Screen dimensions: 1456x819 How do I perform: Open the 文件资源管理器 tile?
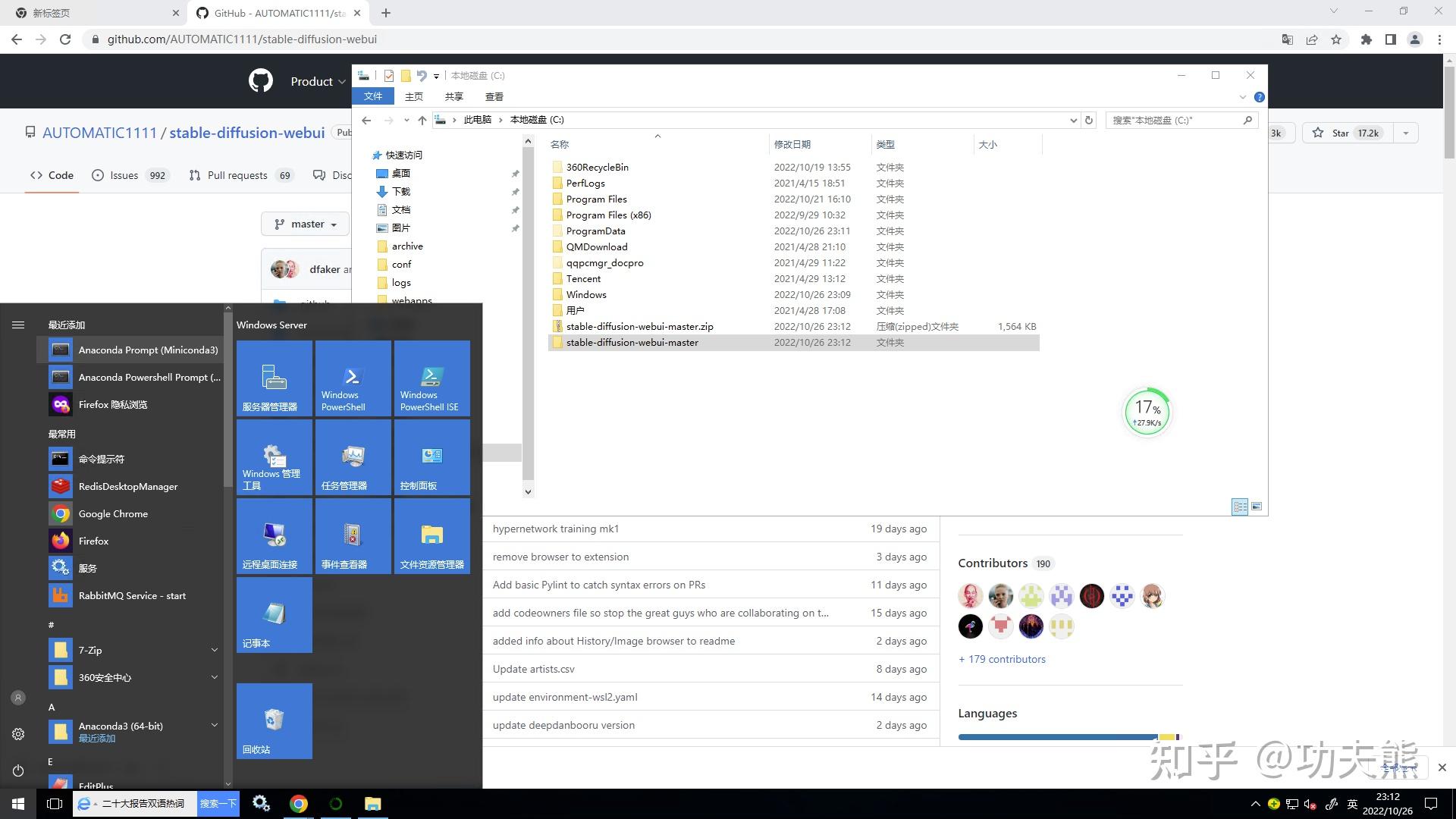(432, 536)
